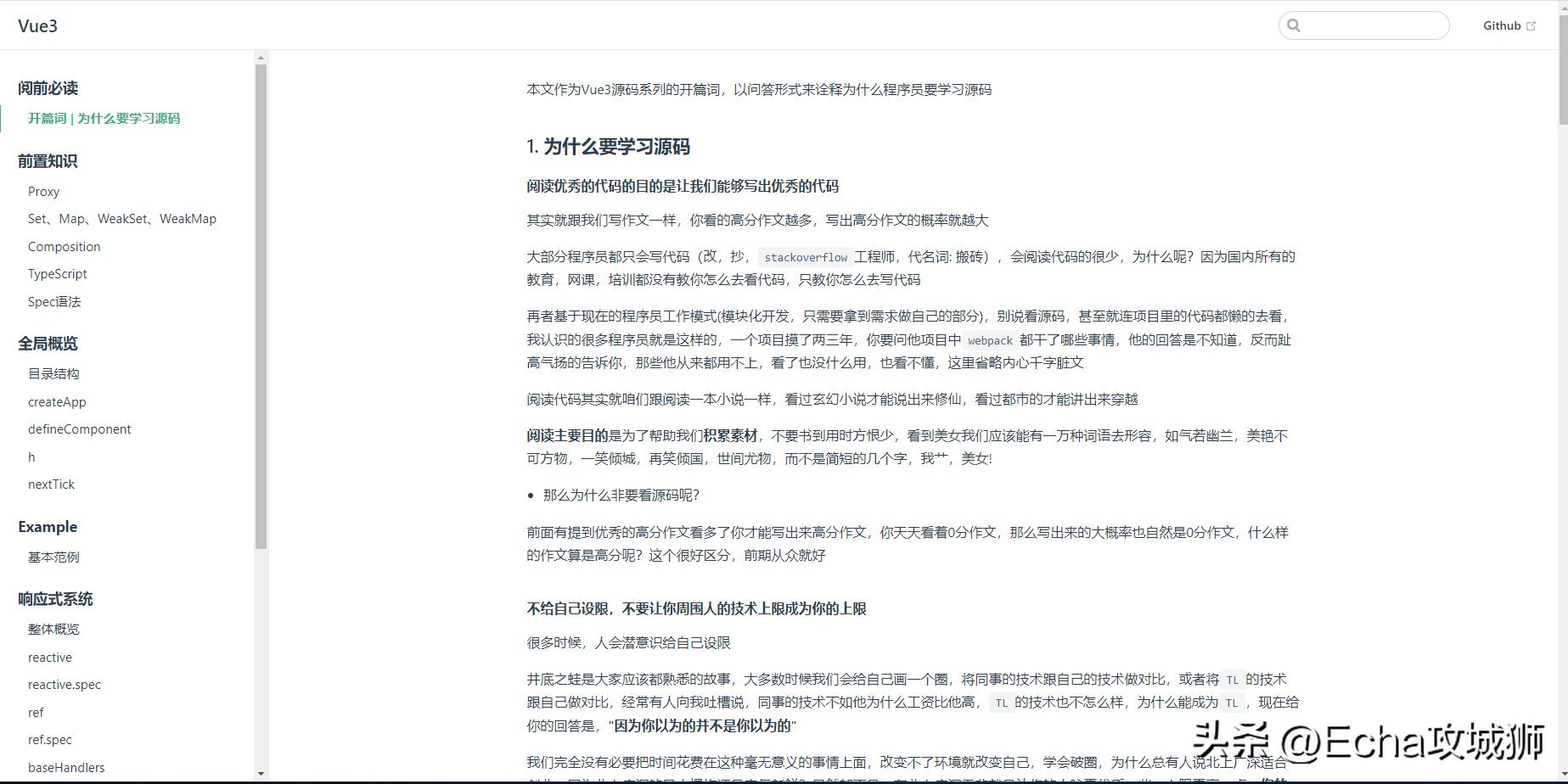Open the baseHandlers sidebar entry
This screenshot has height=784, width=1568.
click(x=66, y=767)
